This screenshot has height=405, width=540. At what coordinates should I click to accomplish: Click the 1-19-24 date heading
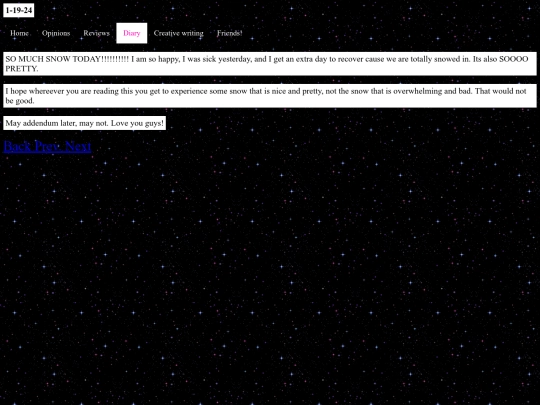(x=19, y=10)
